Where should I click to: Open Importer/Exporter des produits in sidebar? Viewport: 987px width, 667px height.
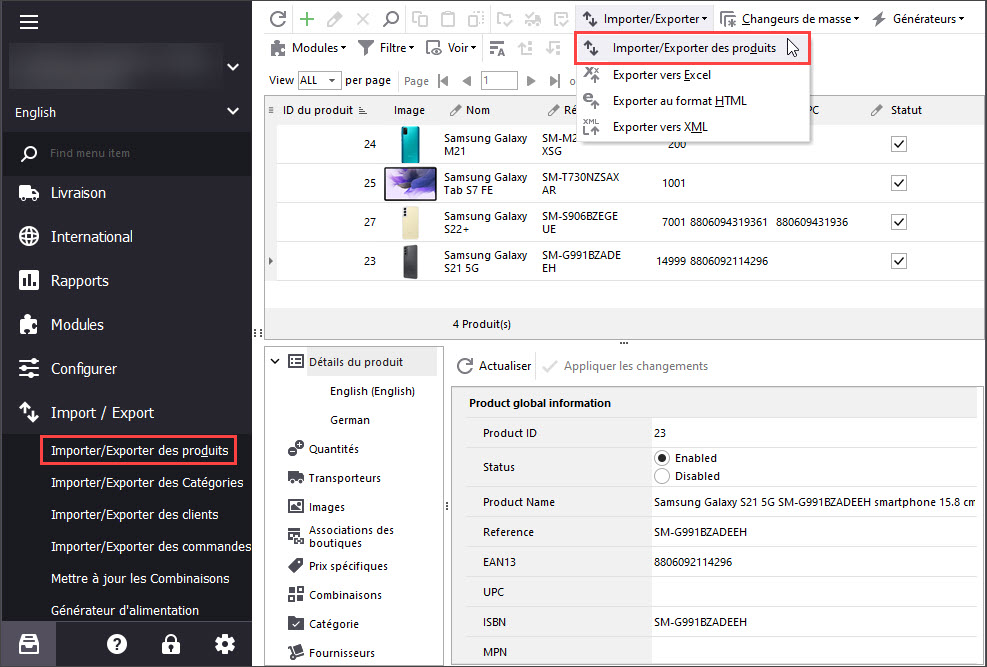(x=139, y=451)
